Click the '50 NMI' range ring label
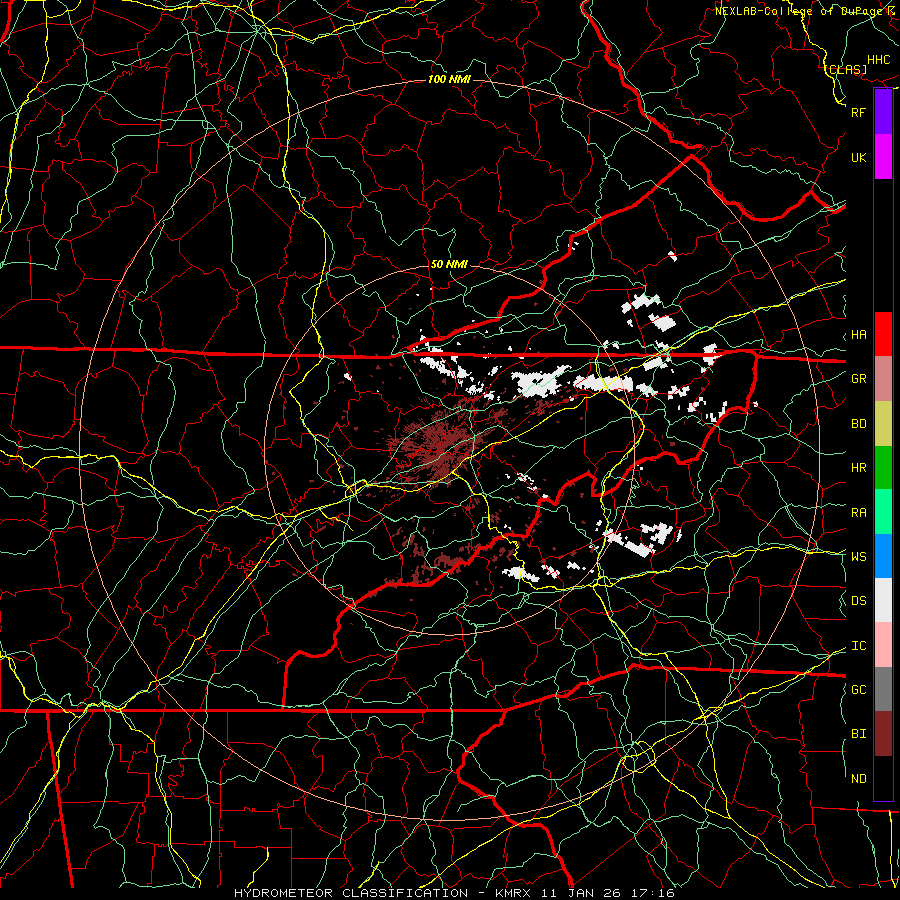 [449, 264]
